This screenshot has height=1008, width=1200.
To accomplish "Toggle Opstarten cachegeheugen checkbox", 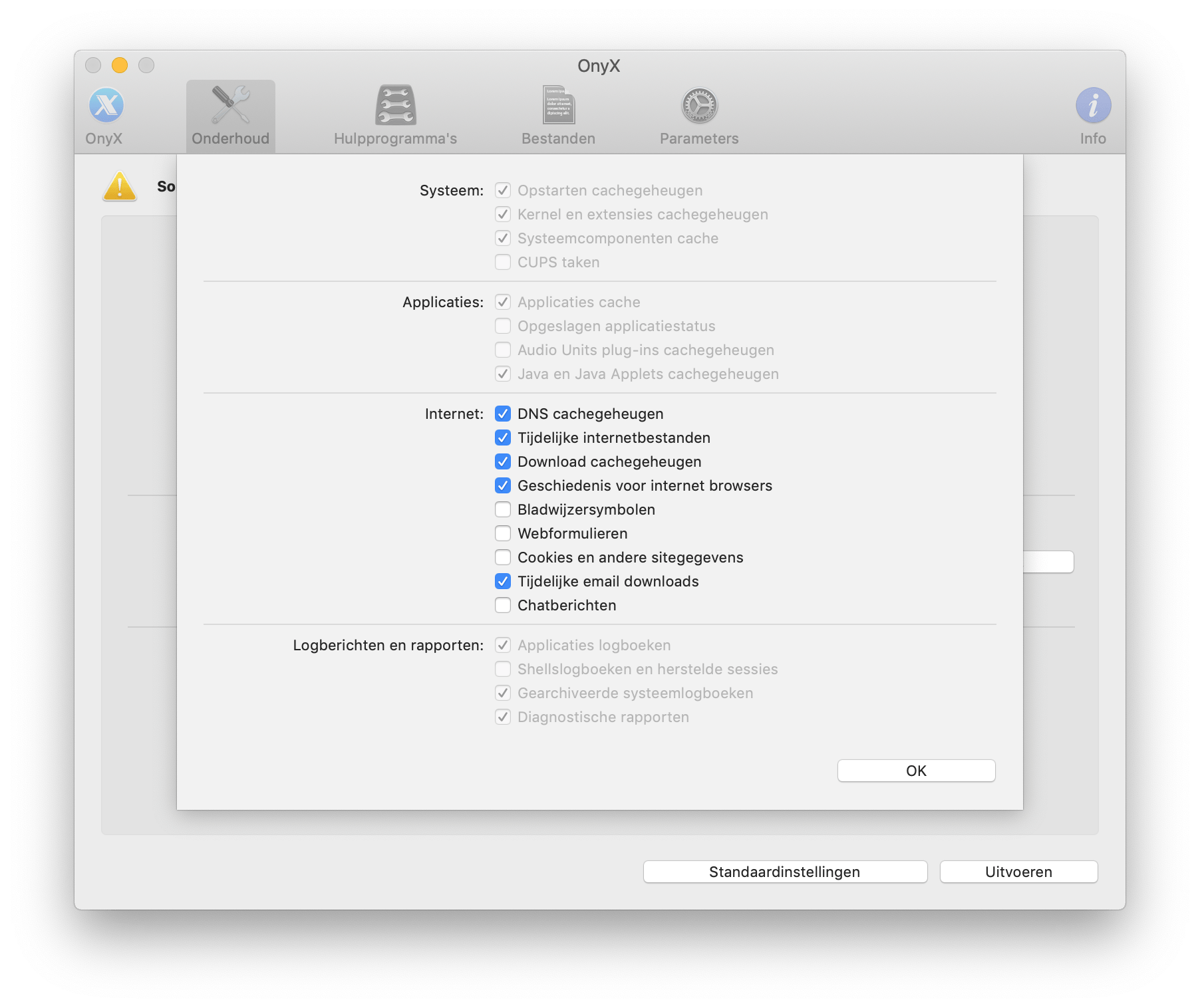I will pyautogui.click(x=503, y=190).
